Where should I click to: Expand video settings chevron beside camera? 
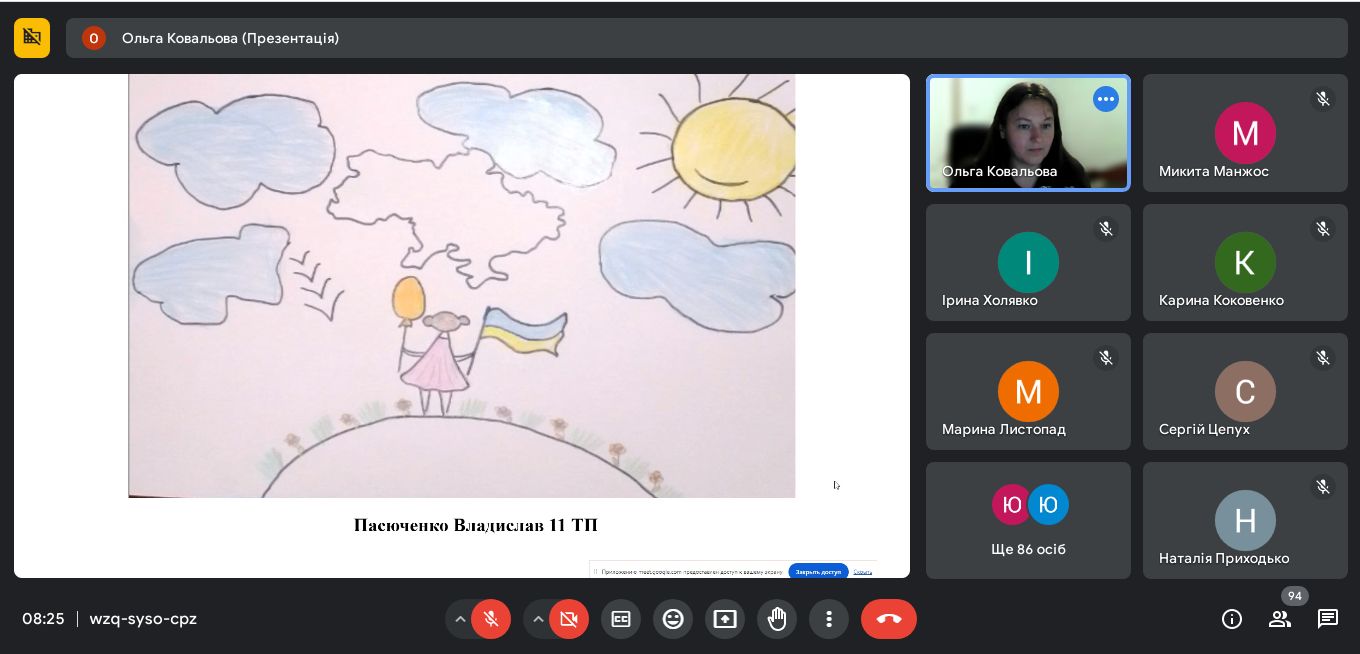(x=538, y=619)
